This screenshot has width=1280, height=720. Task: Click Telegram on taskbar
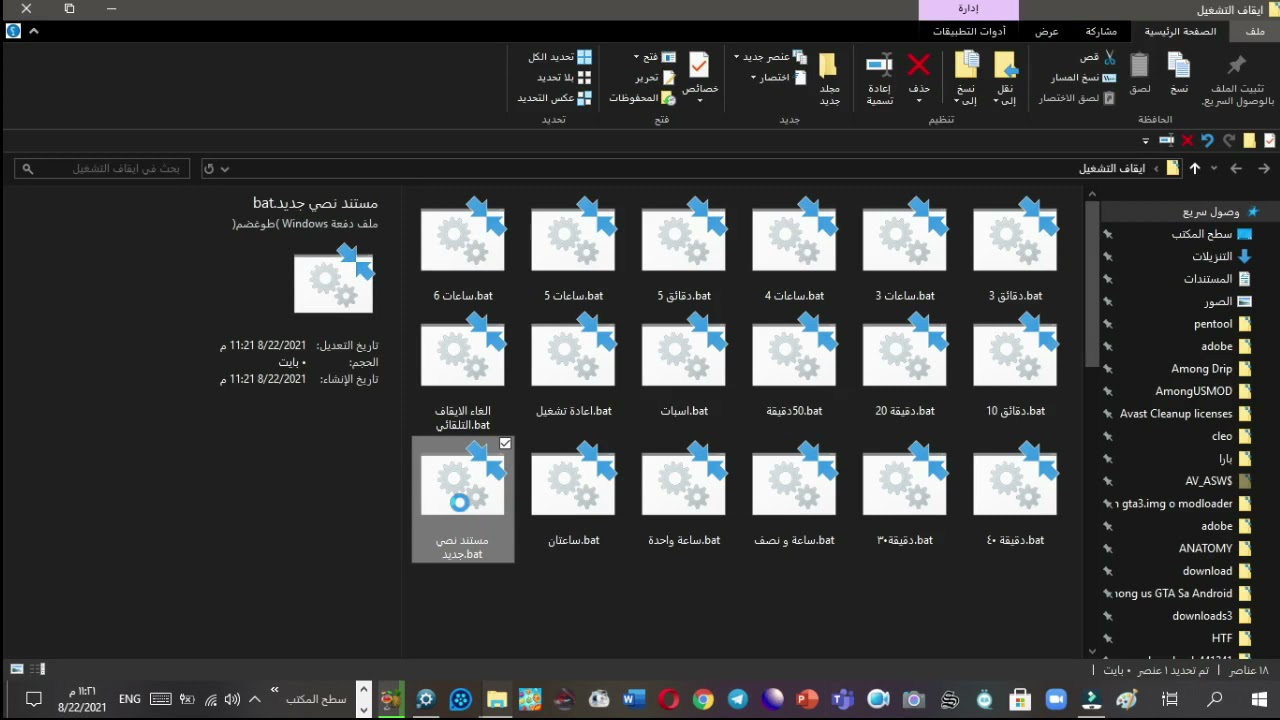pyautogui.click(x=738, y=700)
